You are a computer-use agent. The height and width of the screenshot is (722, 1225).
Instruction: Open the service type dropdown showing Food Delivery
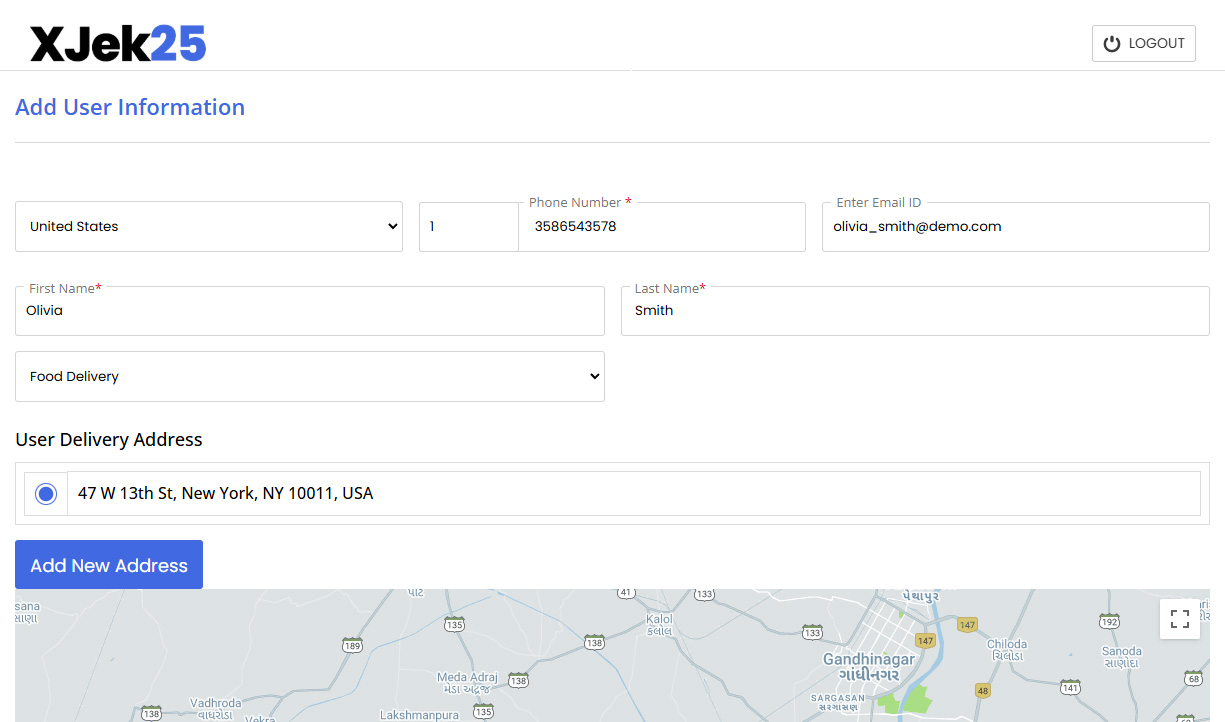[310, 376]
